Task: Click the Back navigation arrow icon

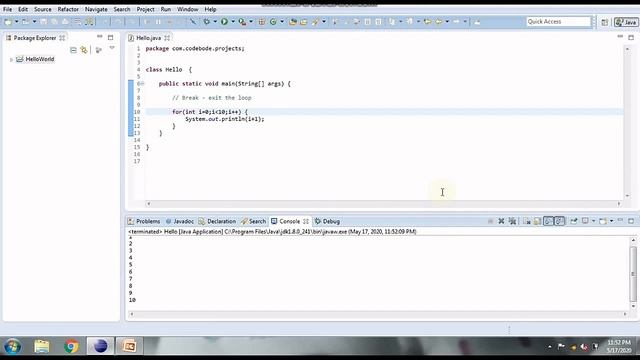Action: pyautogui.click(x=438, y=22)
